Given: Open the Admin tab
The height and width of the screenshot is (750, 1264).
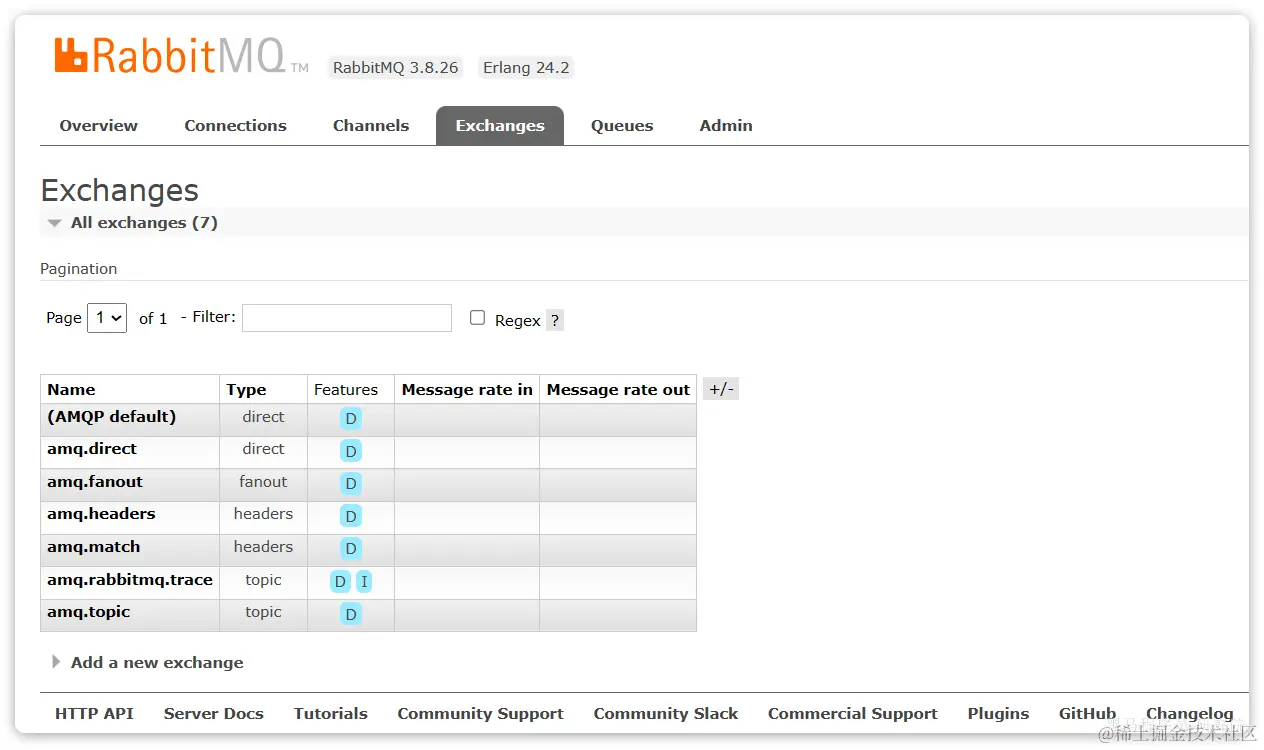Looking at the screenshot, I should click(726, 125).
